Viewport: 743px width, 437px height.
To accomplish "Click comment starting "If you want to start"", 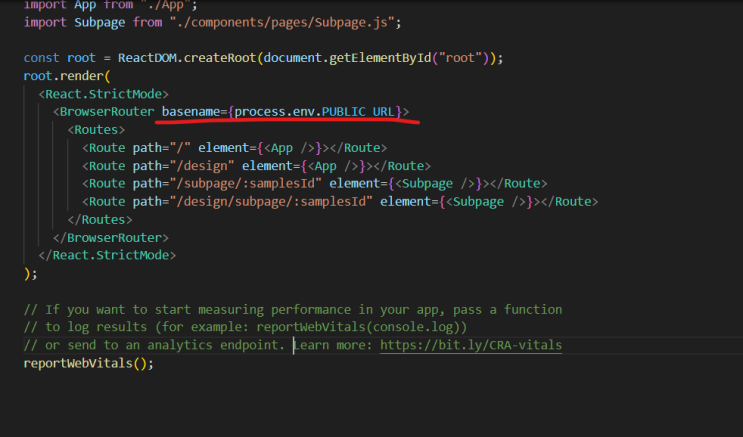I will pos(293,310).
